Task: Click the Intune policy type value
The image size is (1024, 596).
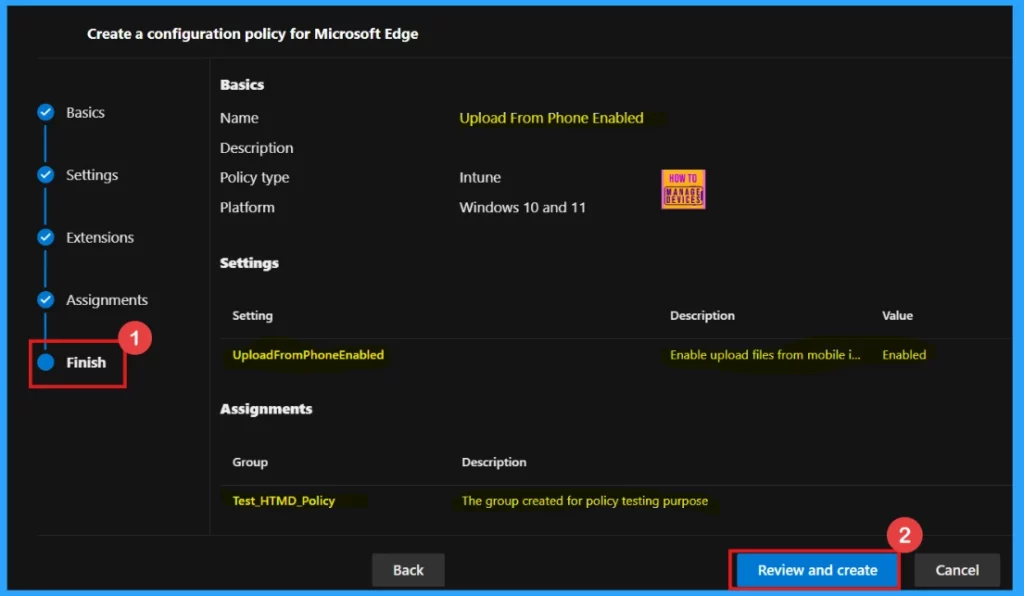Action: [480, 178]
